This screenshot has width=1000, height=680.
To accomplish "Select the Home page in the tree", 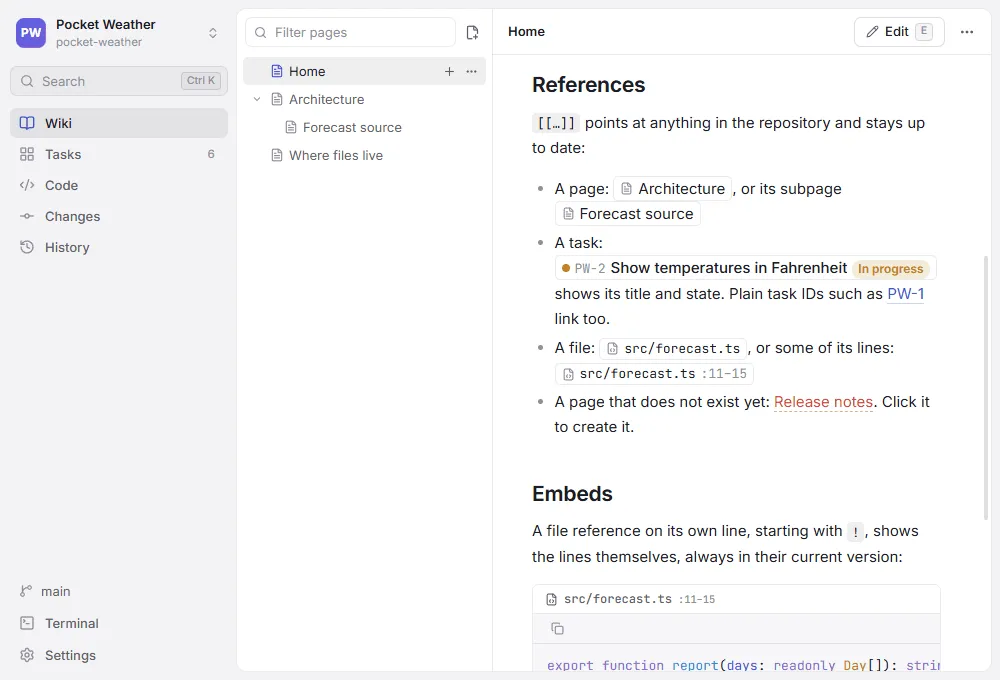I will 364,71.
